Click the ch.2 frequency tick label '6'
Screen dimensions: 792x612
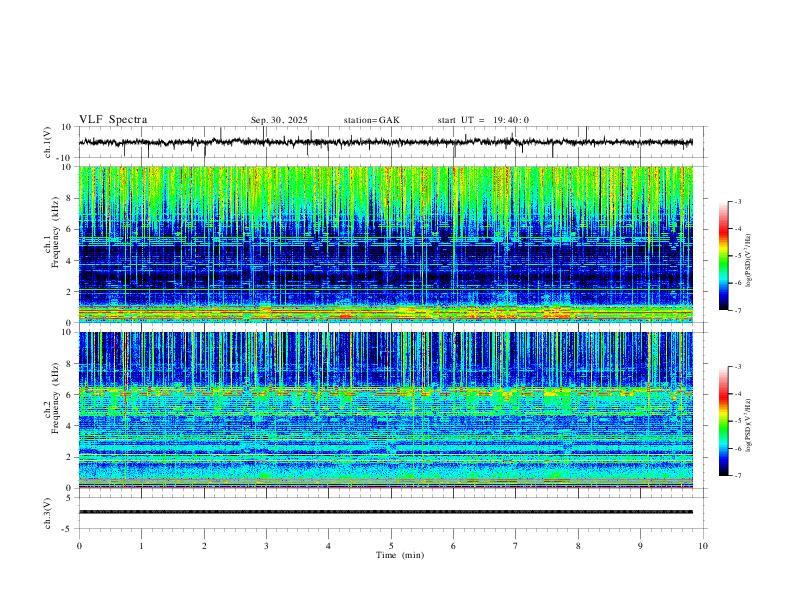pos(70,394)
